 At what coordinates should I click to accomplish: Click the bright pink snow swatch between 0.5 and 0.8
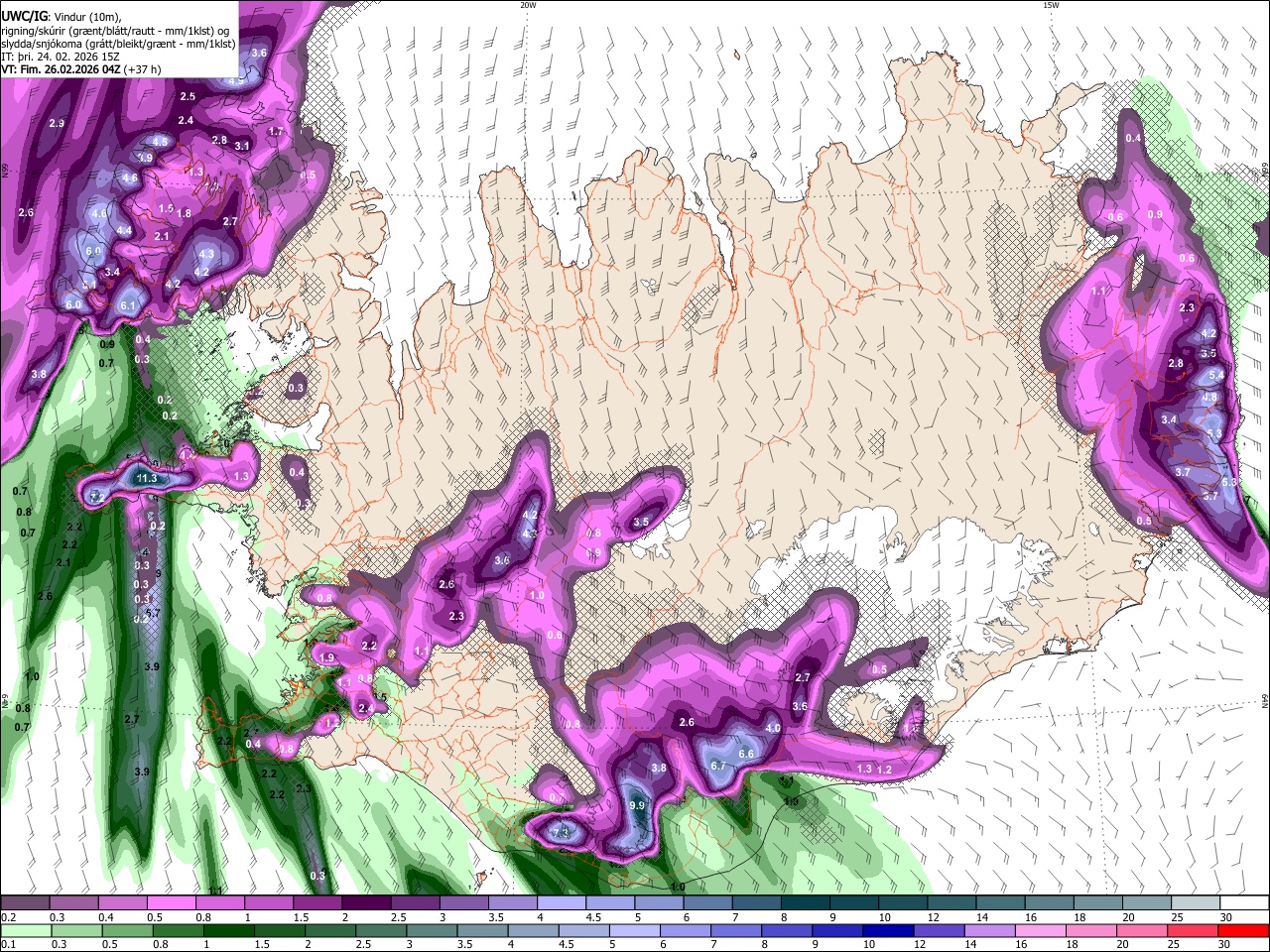pyautogui.click(x=172, y=902)
